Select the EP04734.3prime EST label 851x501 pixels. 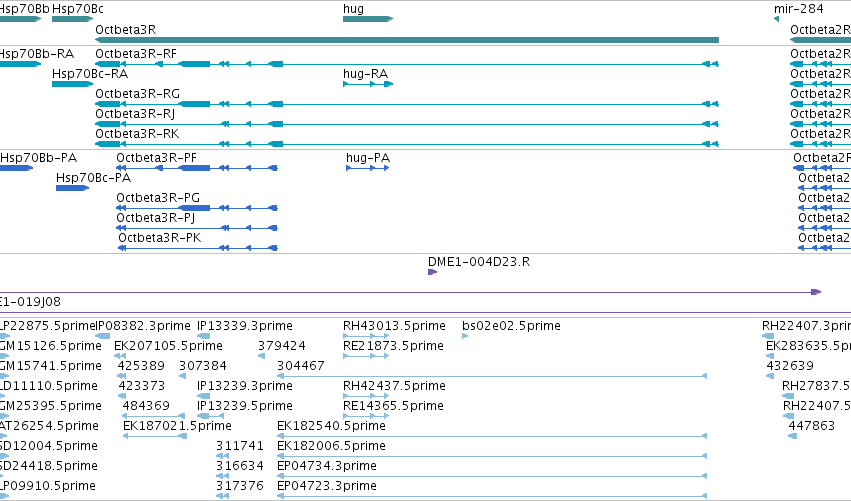[x=327, y=466]
